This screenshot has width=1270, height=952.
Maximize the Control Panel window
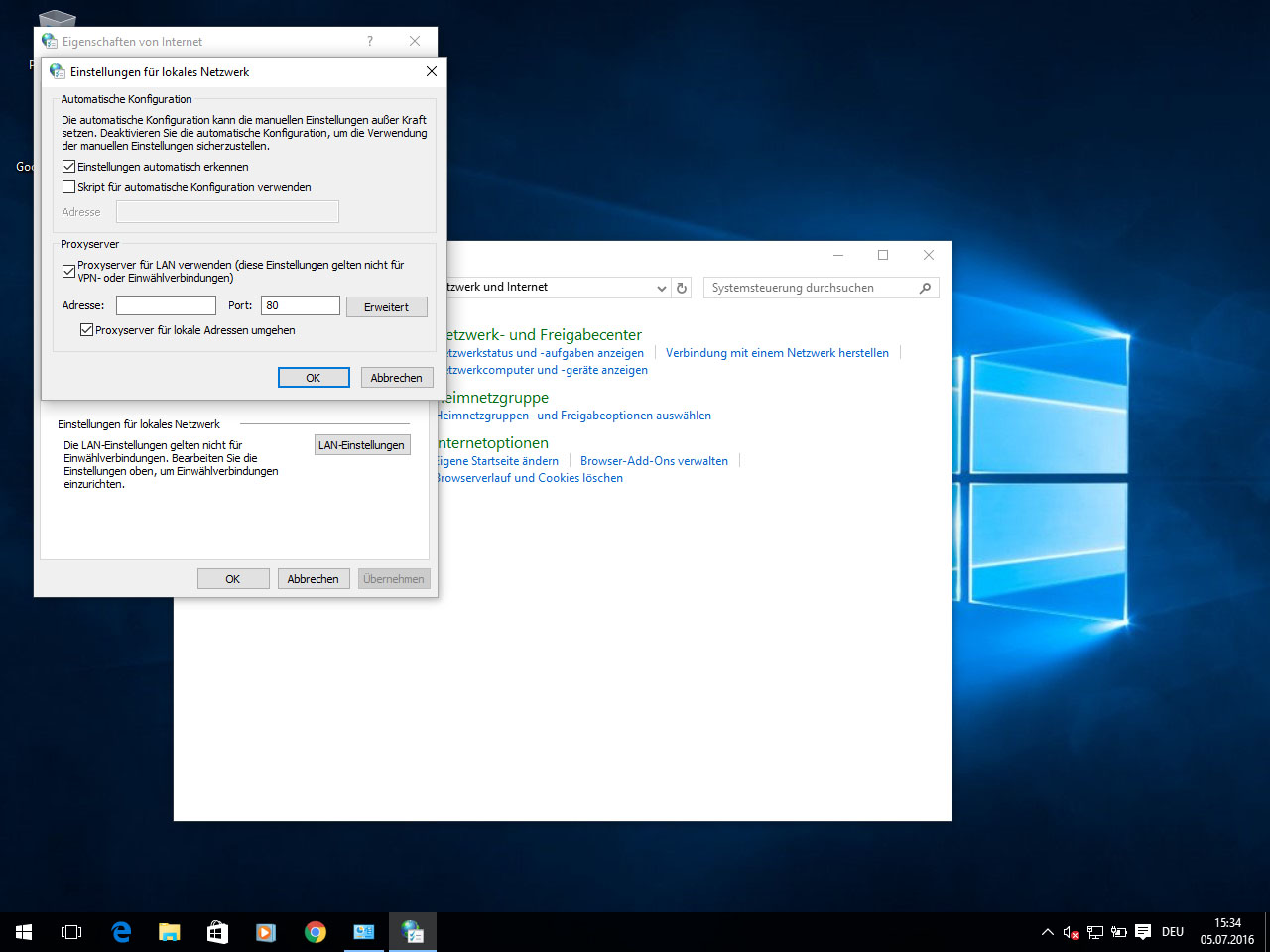[x=883, y=255]
